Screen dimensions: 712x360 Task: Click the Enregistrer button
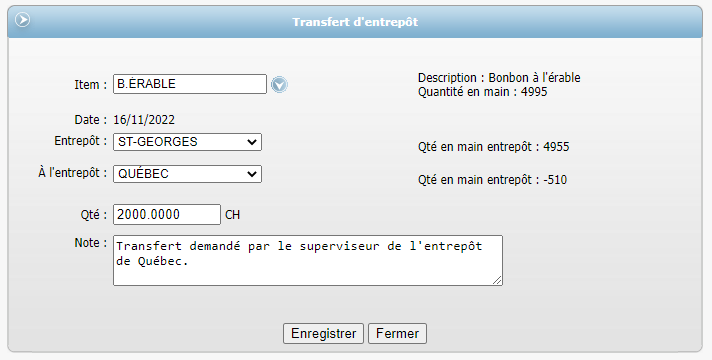click(323, 334)
